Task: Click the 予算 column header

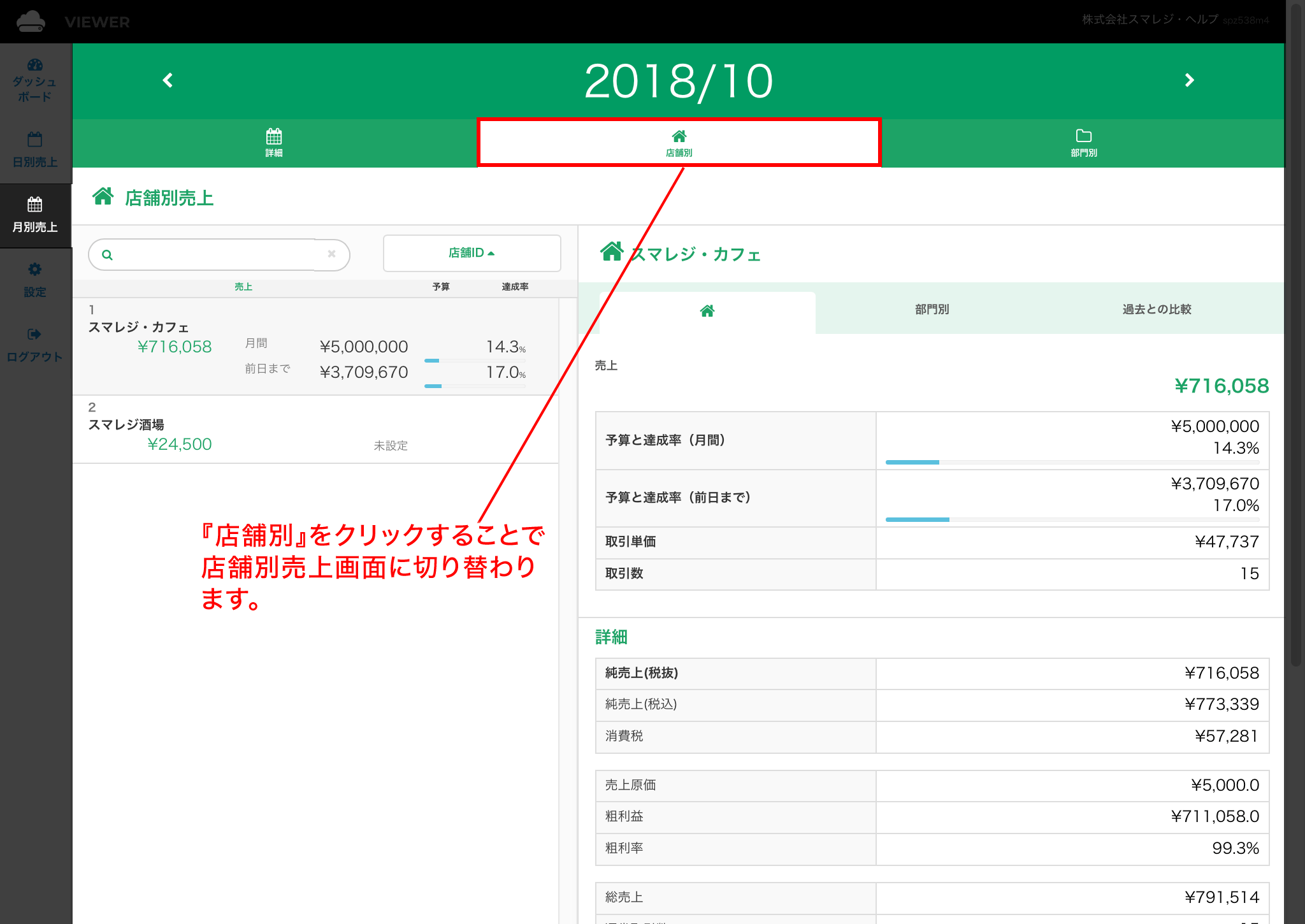Action: (x=441, y=287)
